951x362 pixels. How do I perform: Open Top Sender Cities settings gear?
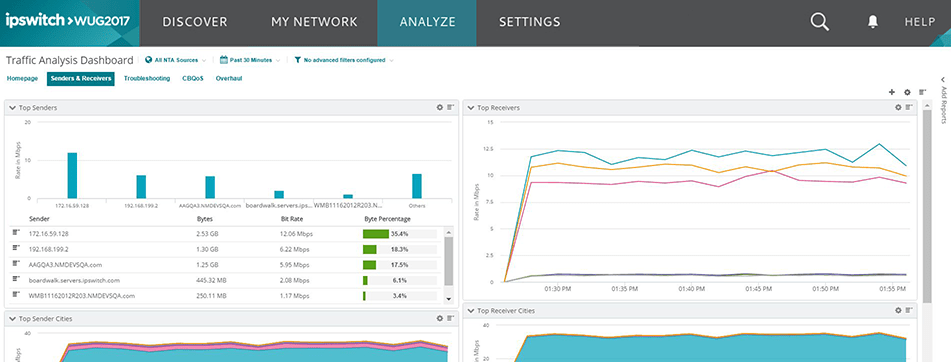440,318
